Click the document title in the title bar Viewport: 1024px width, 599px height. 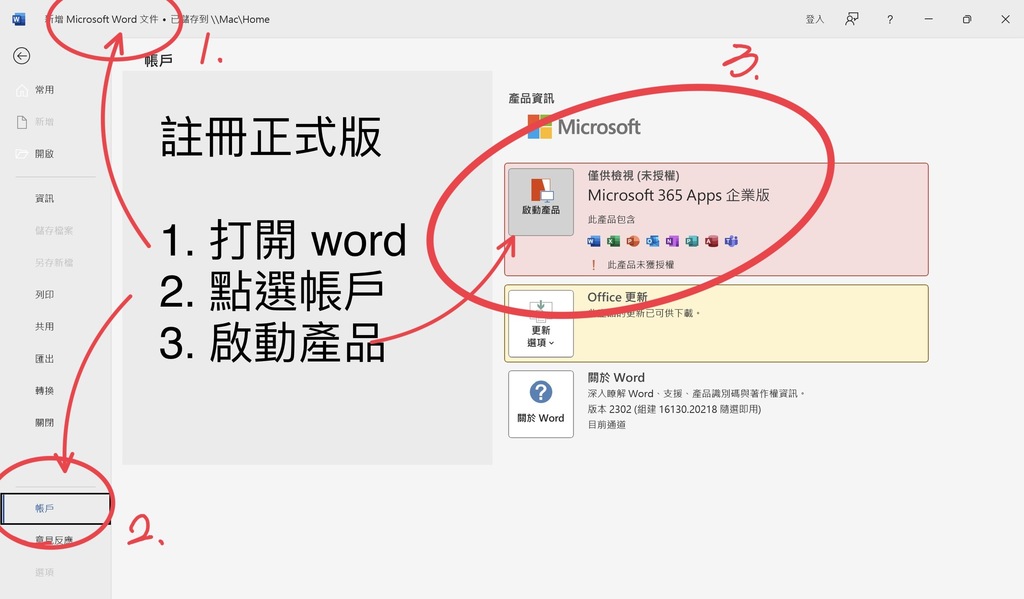click(x=157, y=20)
